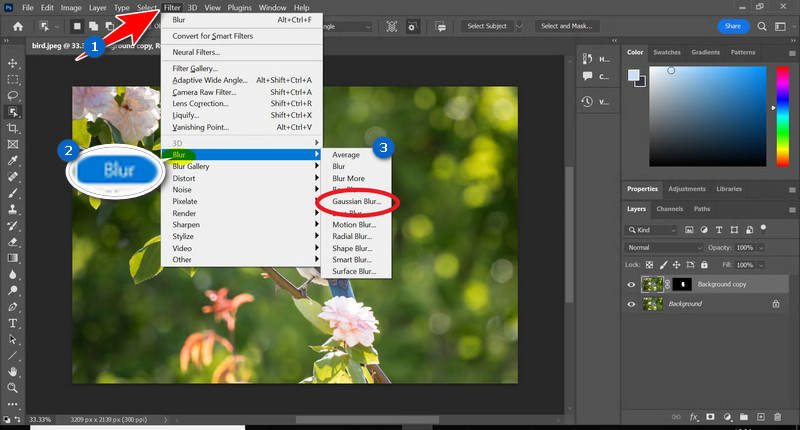Toggle lock transparent pixels
Image resolution: width=800 pixels, height=430 pixels.
(649, 265)
